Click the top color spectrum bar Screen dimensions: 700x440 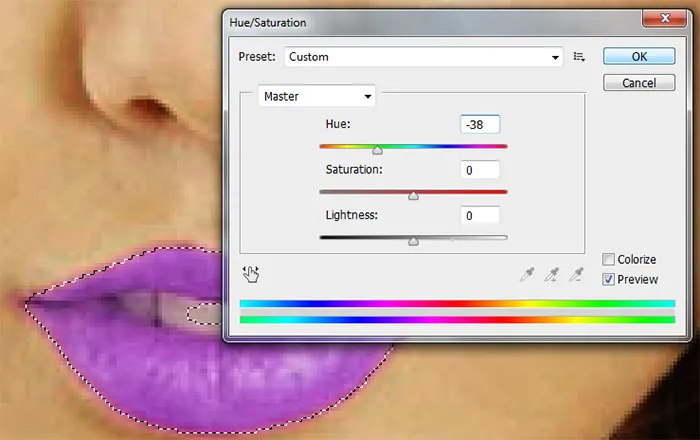click(457, 304)
